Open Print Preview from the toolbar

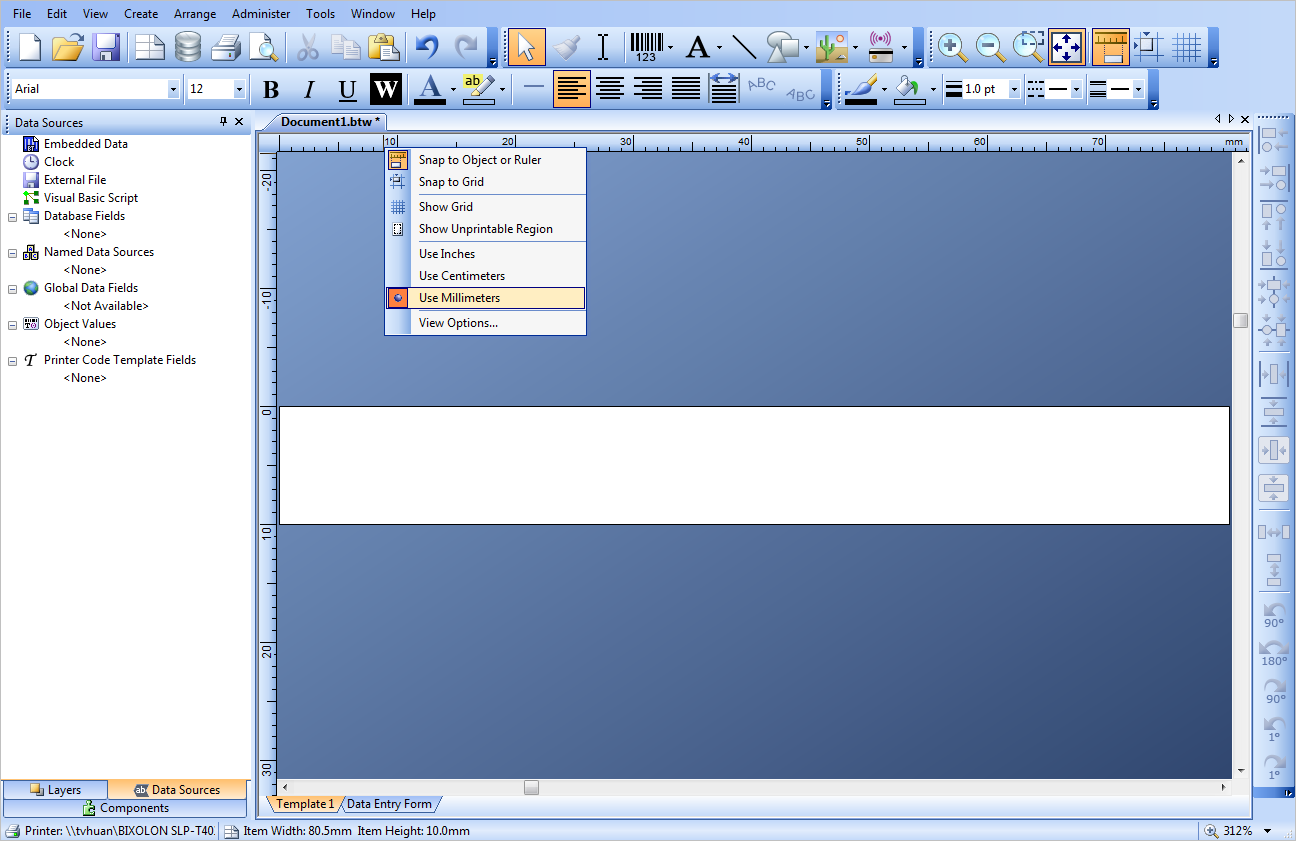(x=263, y=47)
